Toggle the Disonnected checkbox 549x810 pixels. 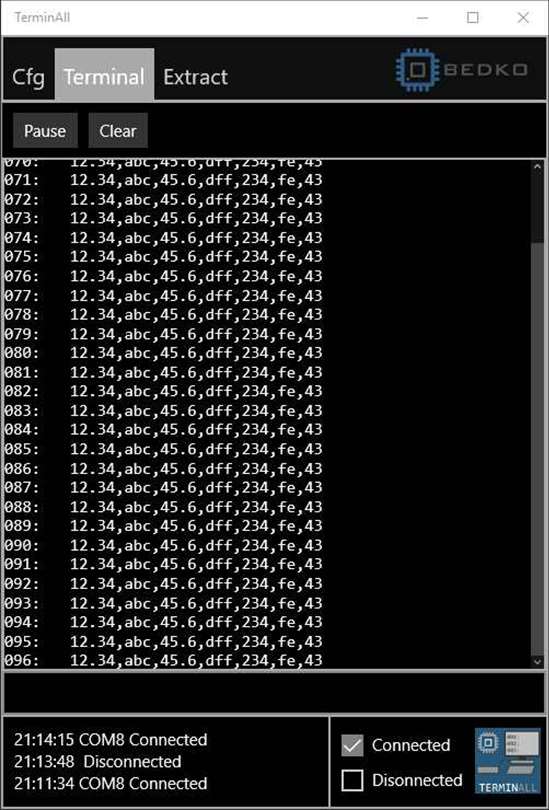[352, 780]
